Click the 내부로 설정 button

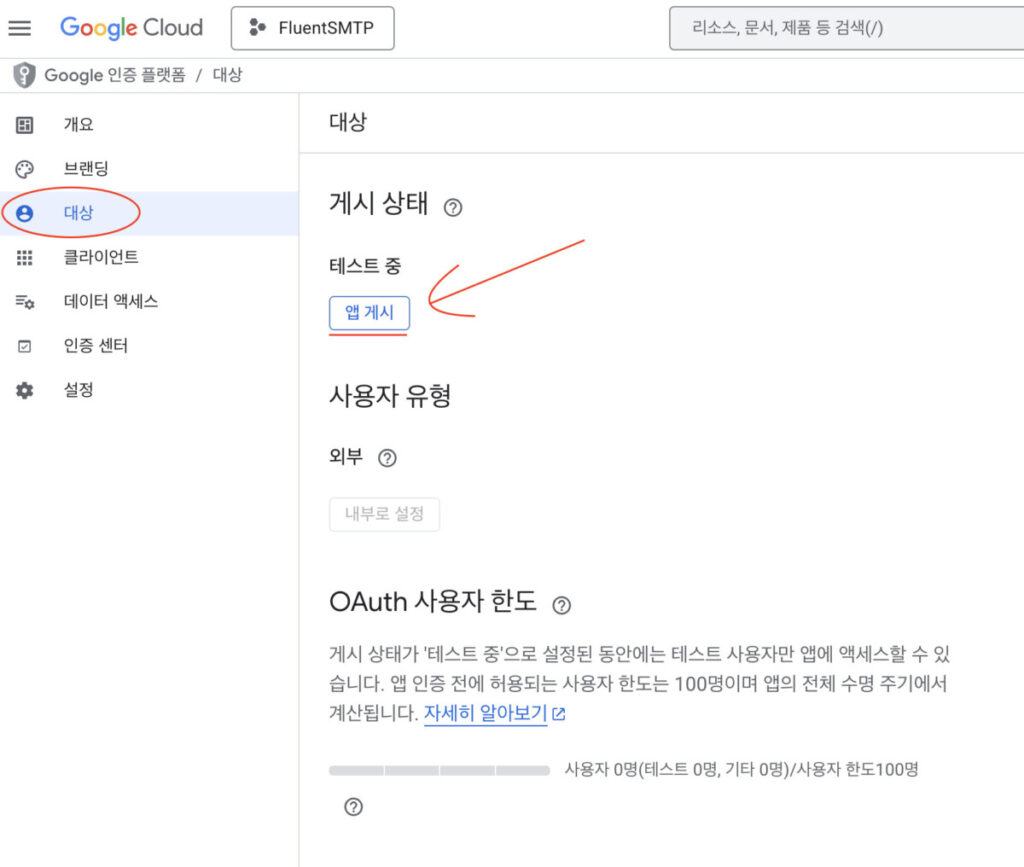coord(384,514)
